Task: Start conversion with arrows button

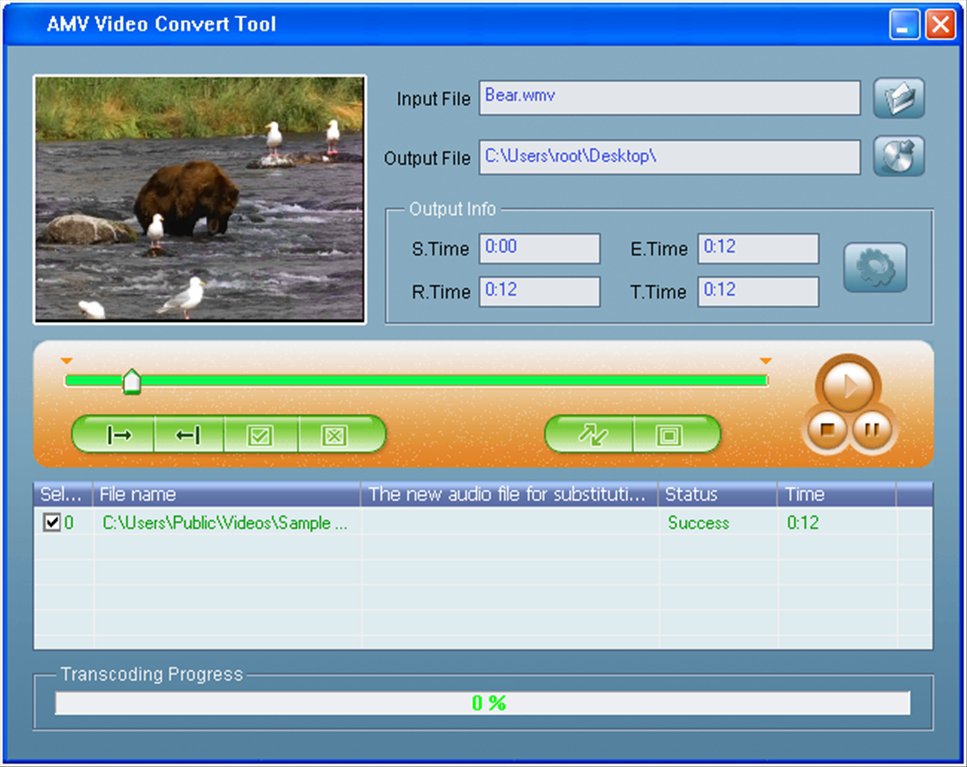Action: [x=591, y=435]
